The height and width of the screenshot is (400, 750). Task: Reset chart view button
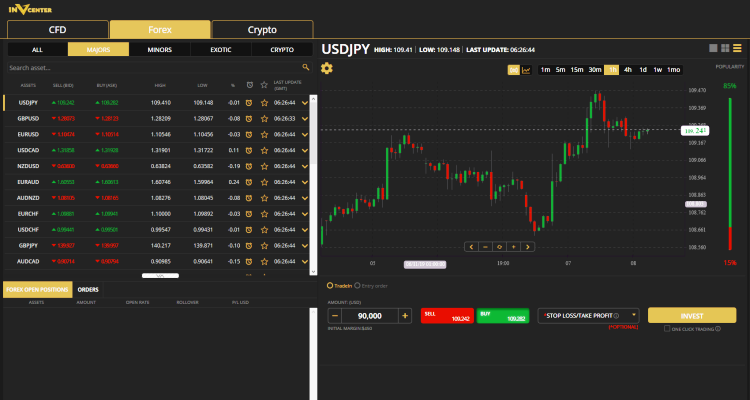pyautogui.click(x=499, y=247)
